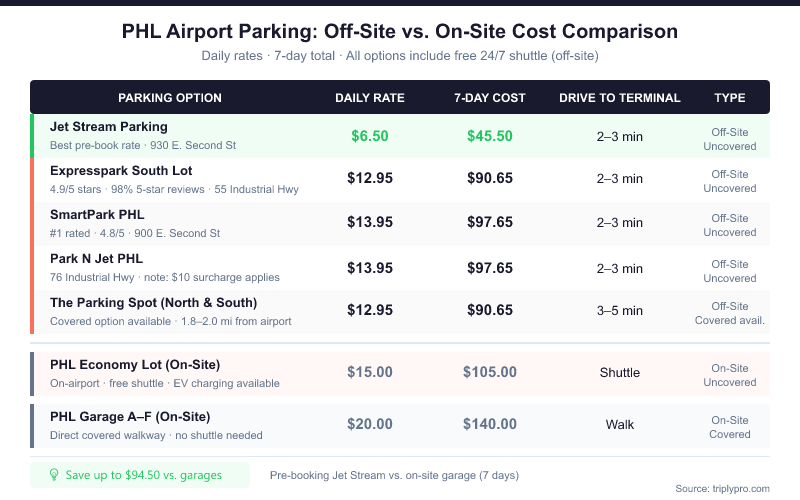Select the Drive to Terminal header
800x500 pixels.
[620, 98]
